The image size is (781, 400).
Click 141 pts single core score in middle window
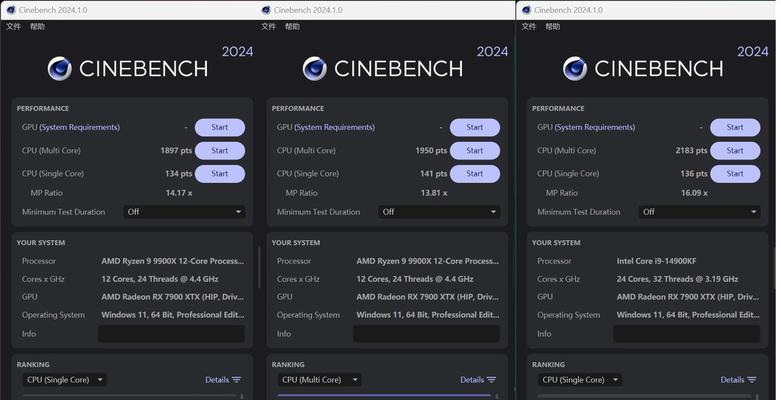(433, 174)
